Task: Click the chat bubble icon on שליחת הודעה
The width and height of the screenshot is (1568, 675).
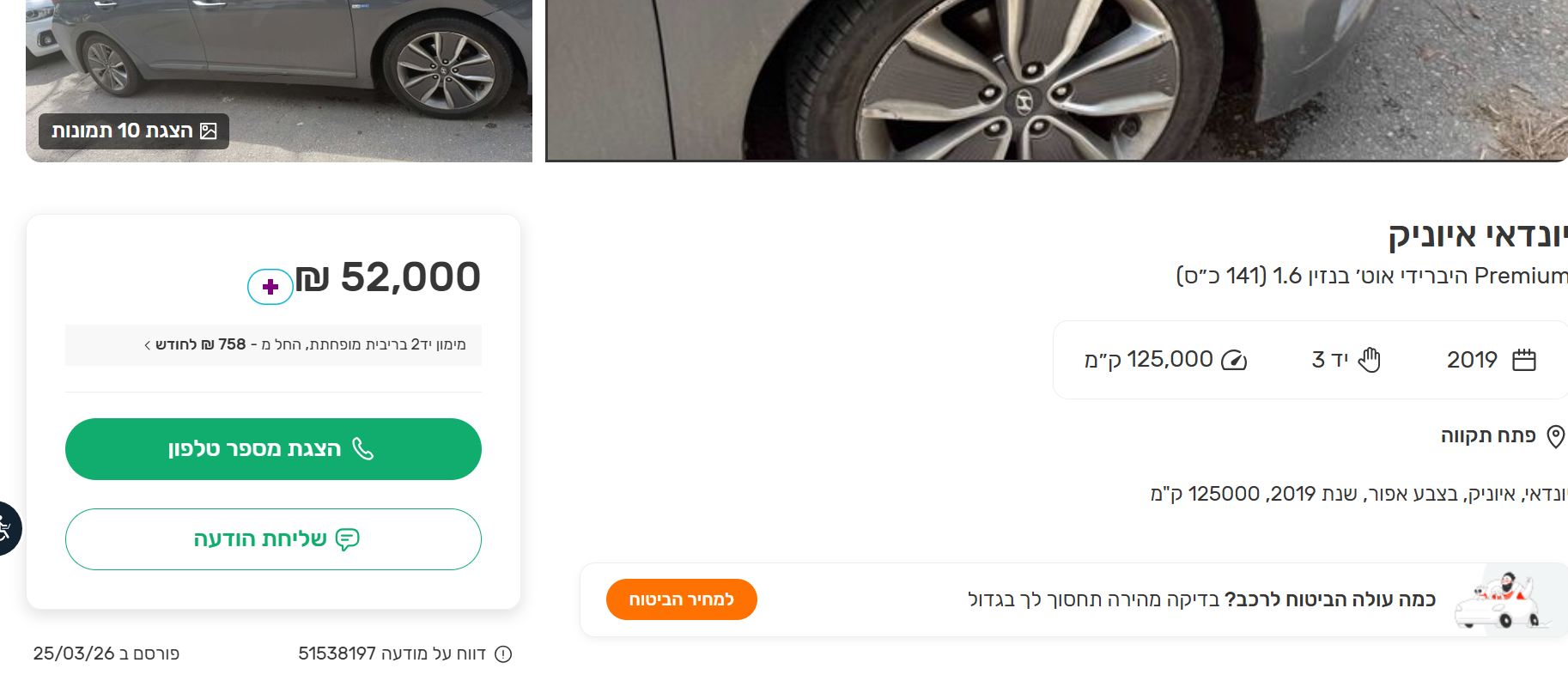Action: click(347, 539)
